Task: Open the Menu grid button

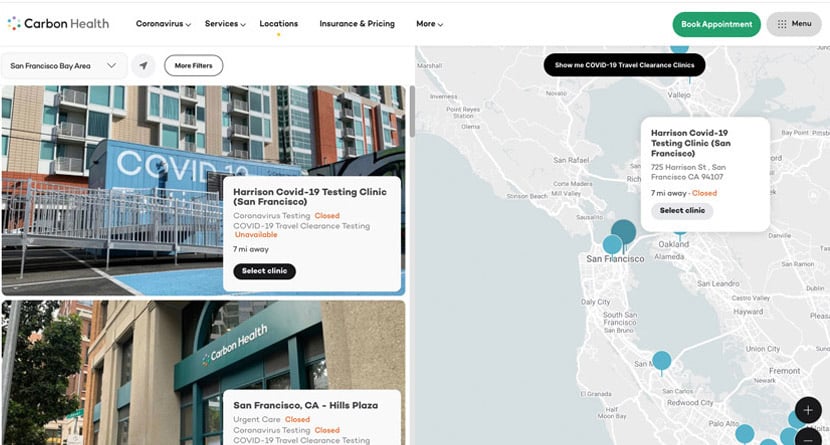Action: pyautogui.click(x=794, y=24)
